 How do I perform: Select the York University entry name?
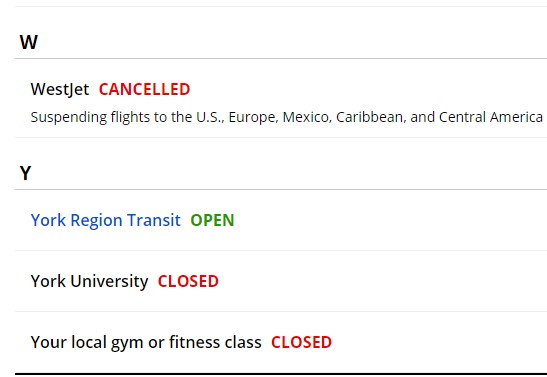pos(90,281)
